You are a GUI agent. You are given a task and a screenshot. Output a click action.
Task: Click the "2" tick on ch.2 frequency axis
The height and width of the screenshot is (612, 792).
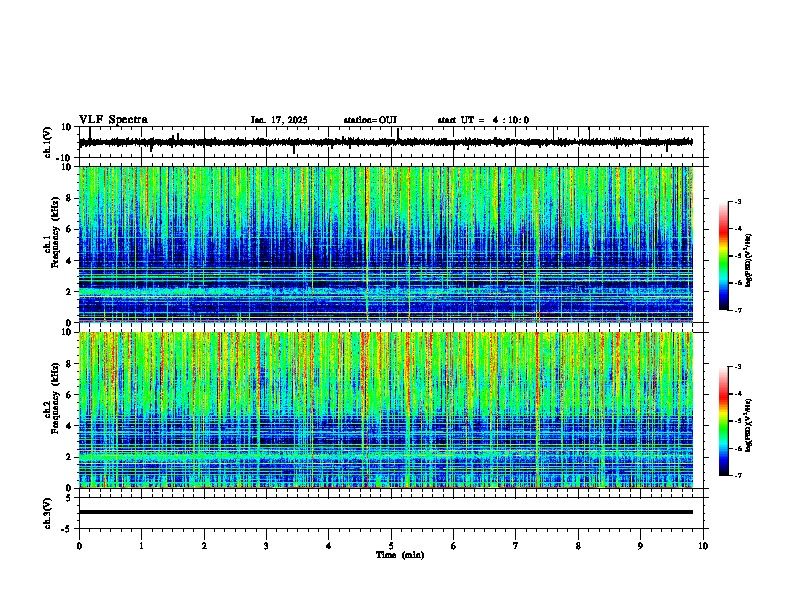point(69,457)
